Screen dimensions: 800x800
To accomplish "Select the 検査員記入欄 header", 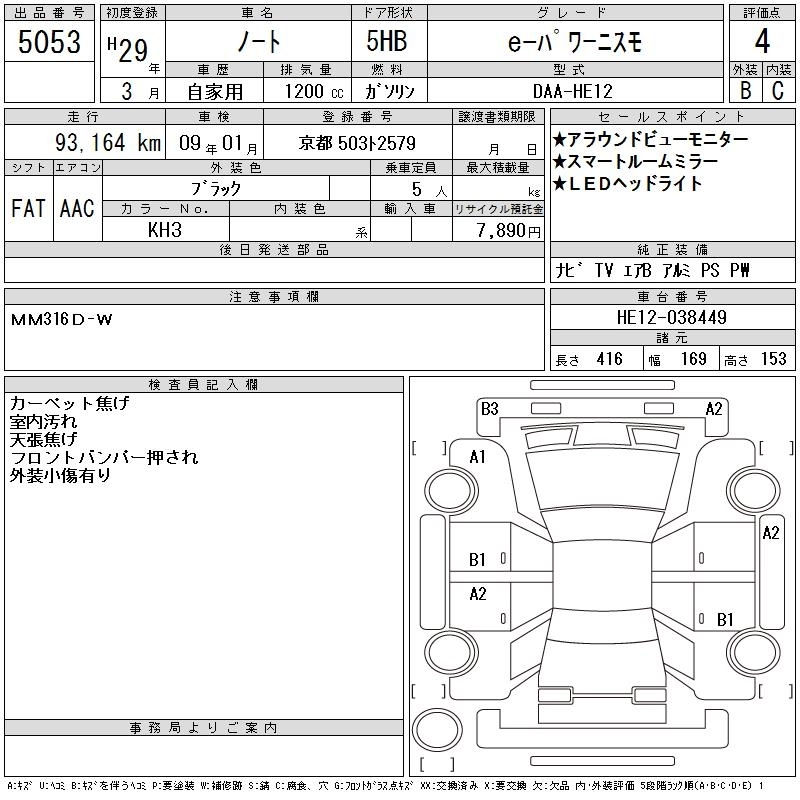I will (x=203, y=385).
